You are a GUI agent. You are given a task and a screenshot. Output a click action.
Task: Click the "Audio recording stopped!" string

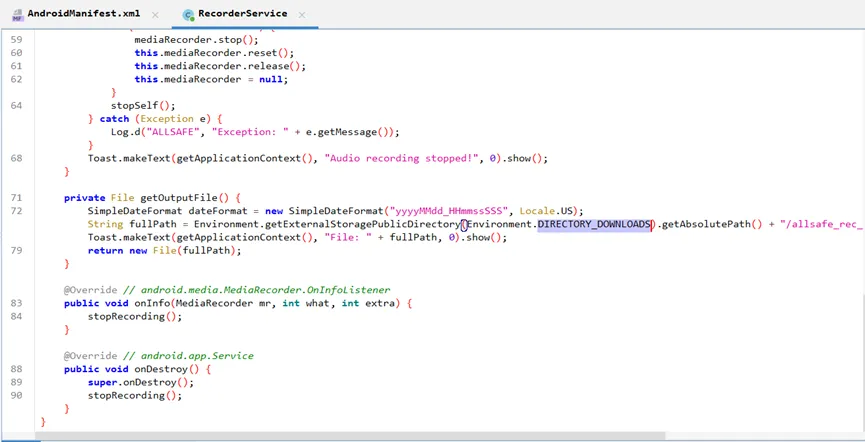click(402, 158)
